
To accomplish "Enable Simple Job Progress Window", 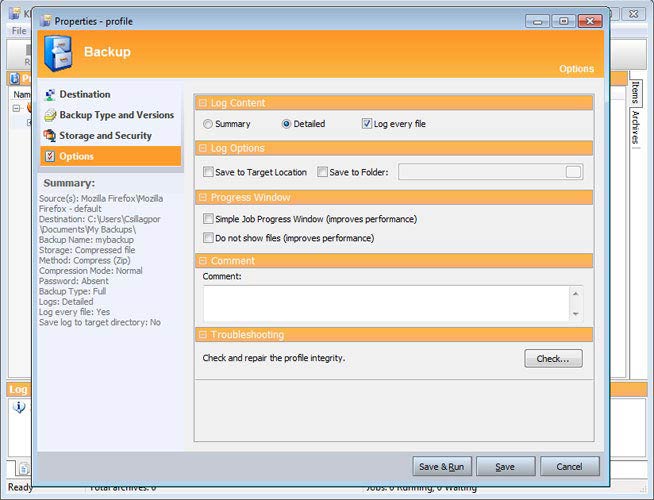I will click(208, 218).
